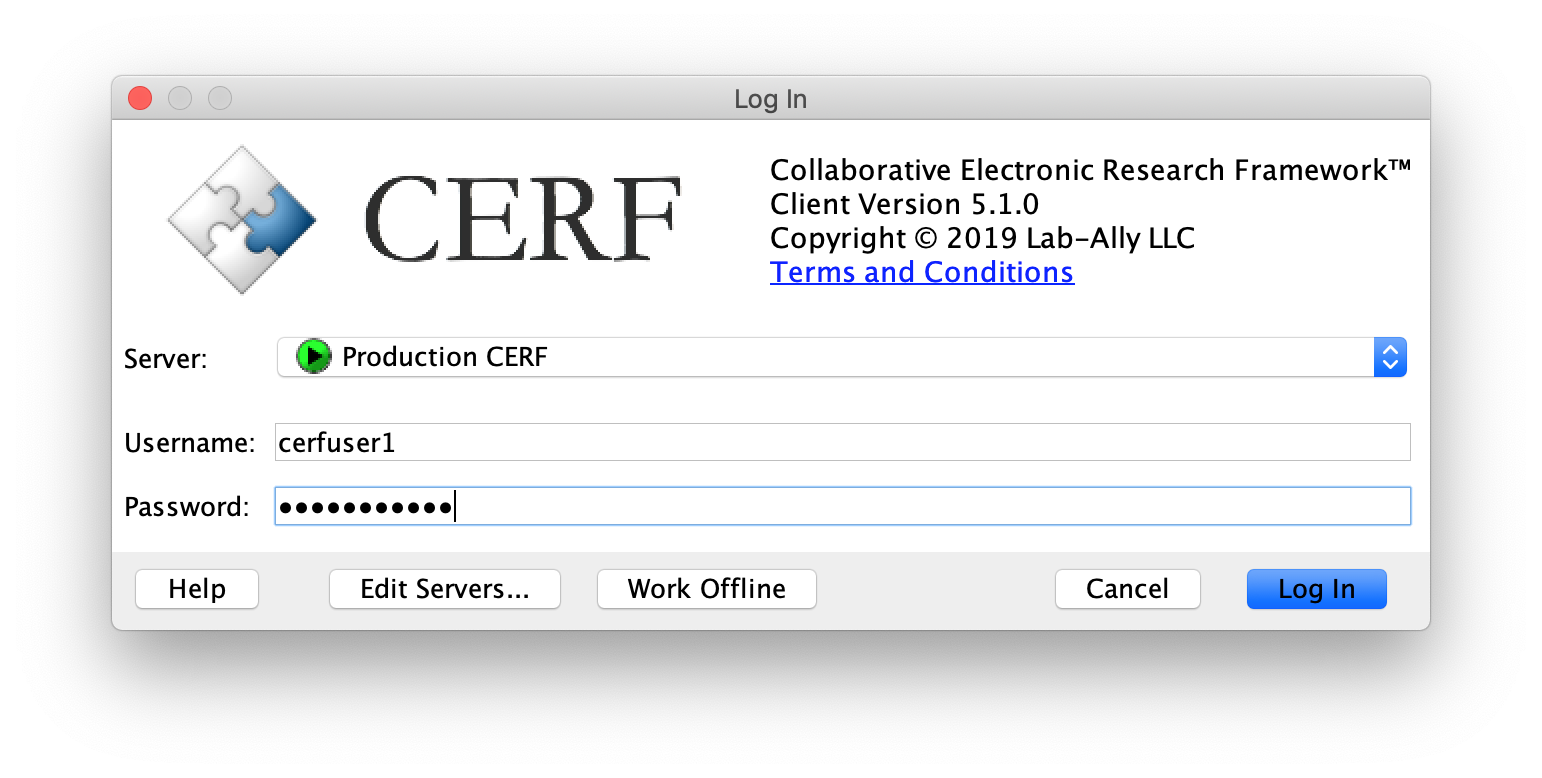Click the Log In title bar text

[x=770, y=98]
